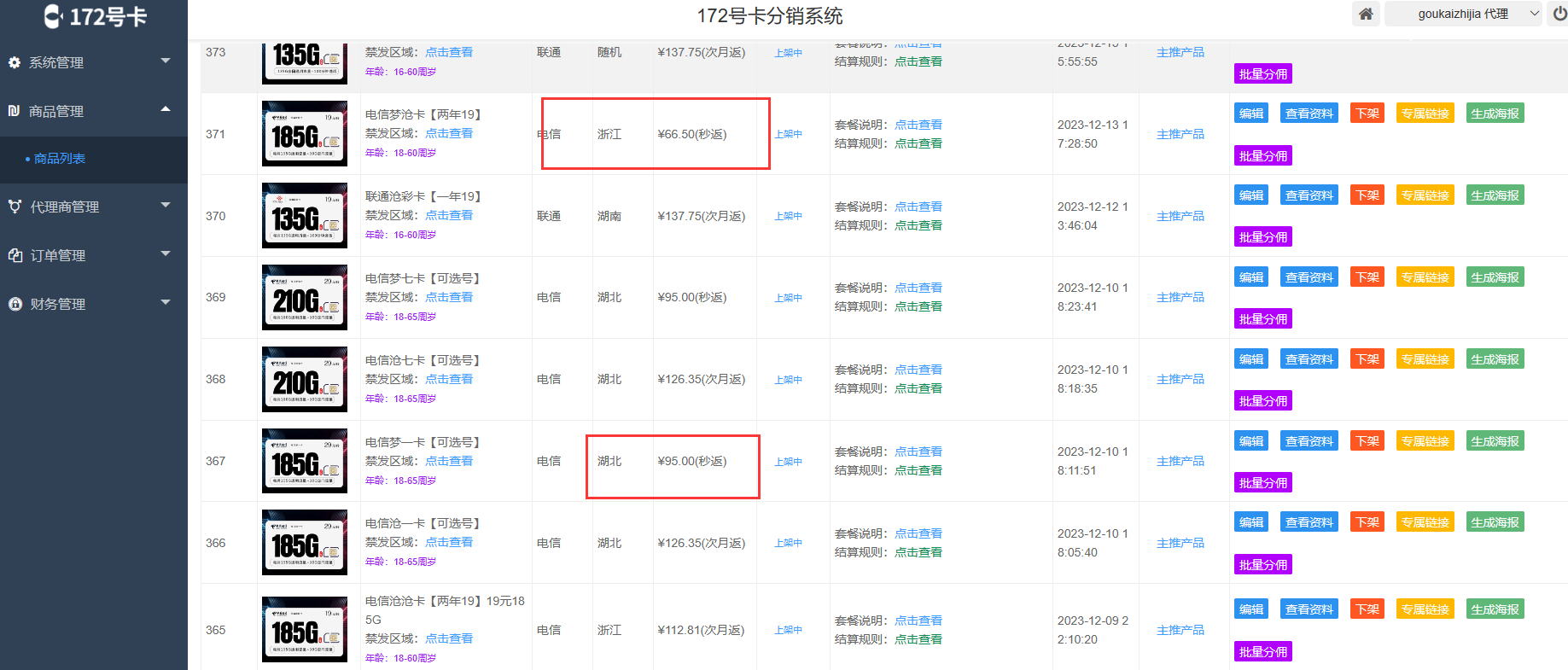Screen dimensions: 1568x670
Task: Click 批量分佣 for product 367
Action: [x=1263, y=483]
